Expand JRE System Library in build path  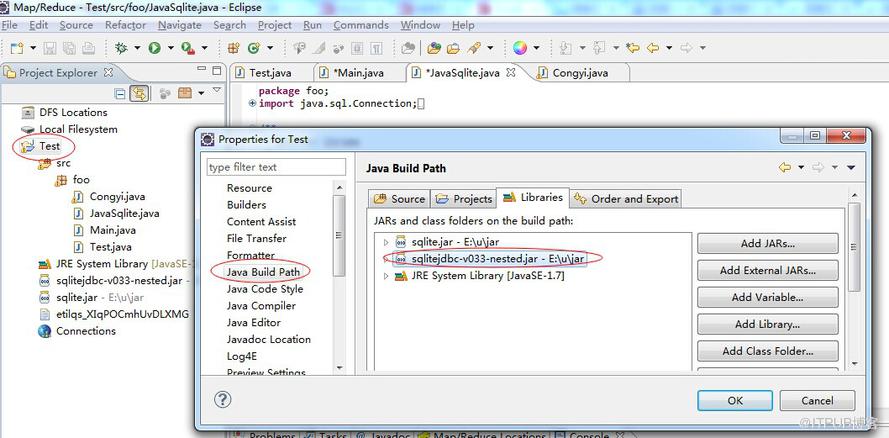(386, 276)
